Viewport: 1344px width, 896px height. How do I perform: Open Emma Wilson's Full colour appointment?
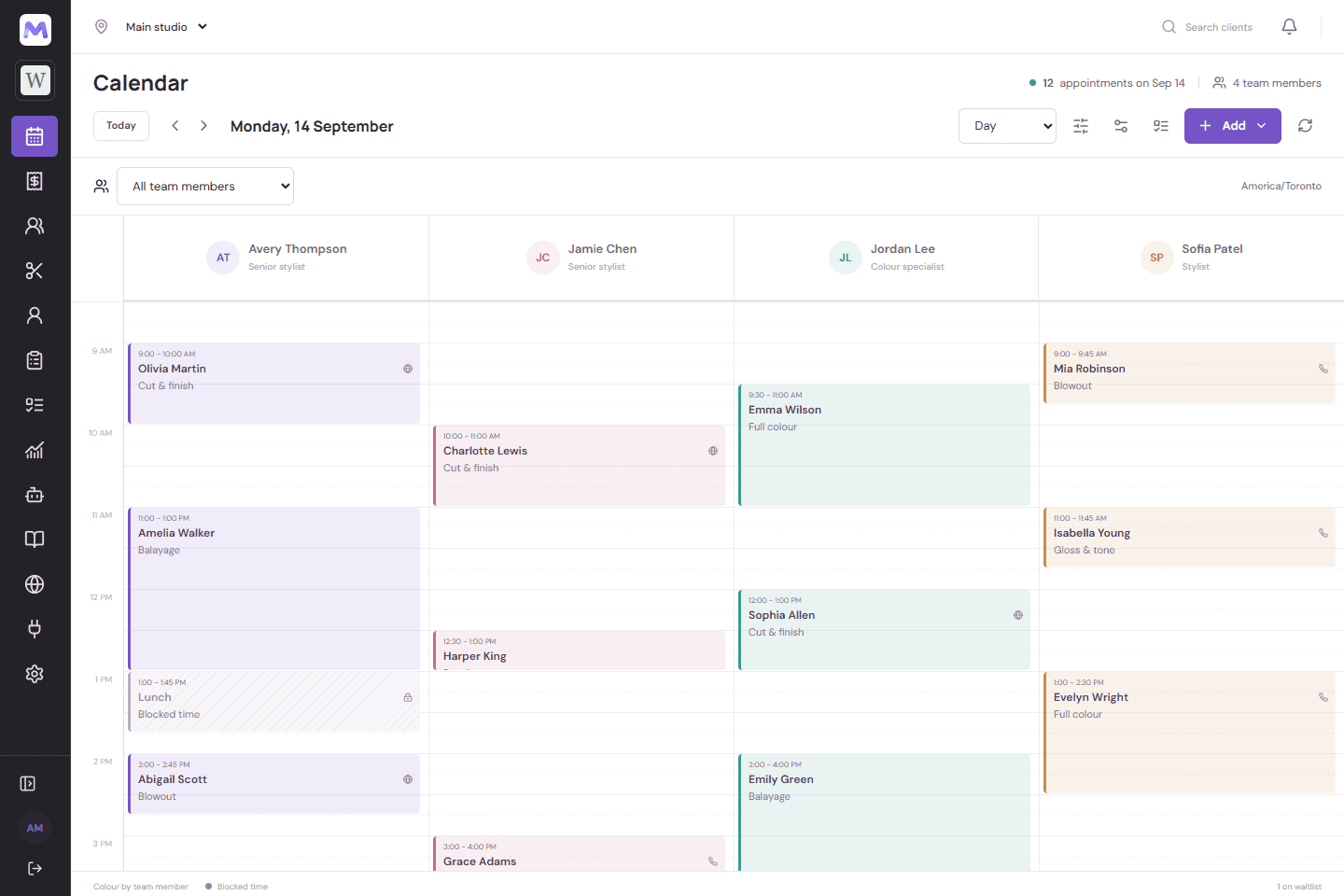(x=884, y=445)
